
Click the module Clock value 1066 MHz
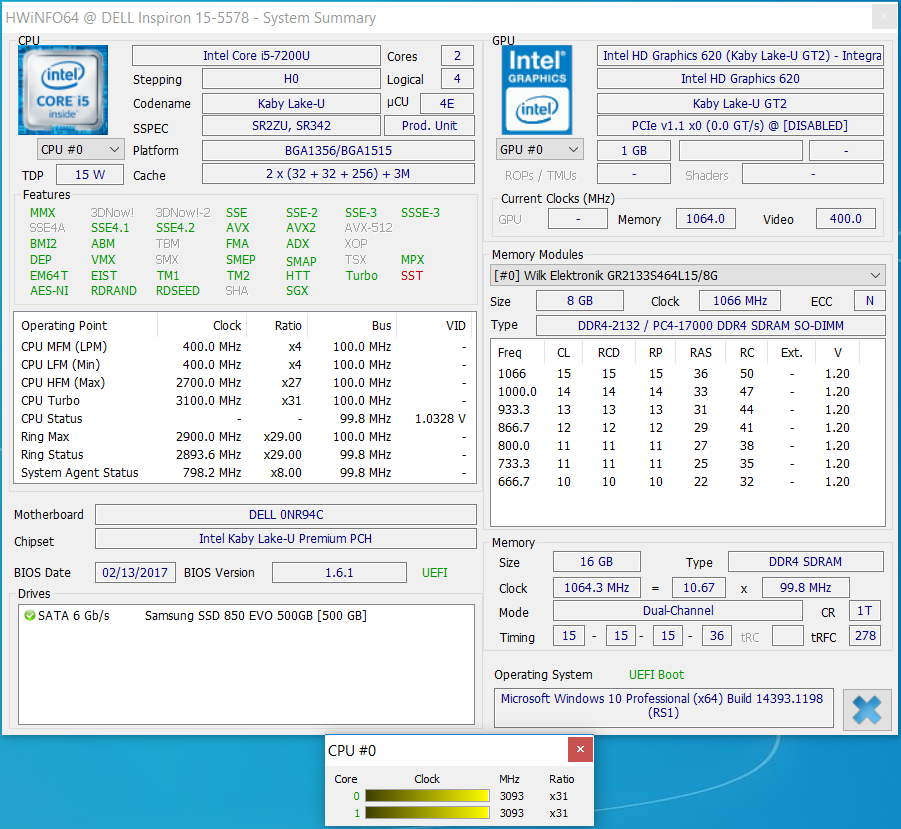pos(740,301)
